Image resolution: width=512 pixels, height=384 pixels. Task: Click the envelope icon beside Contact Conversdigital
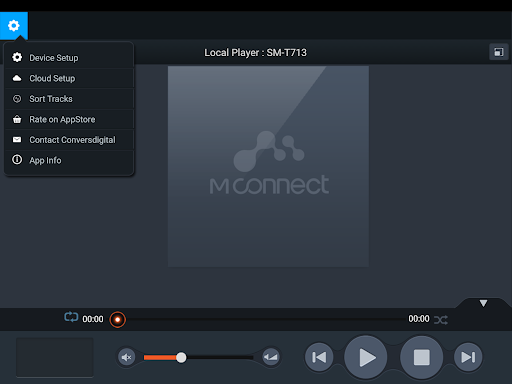coord(17,140)
